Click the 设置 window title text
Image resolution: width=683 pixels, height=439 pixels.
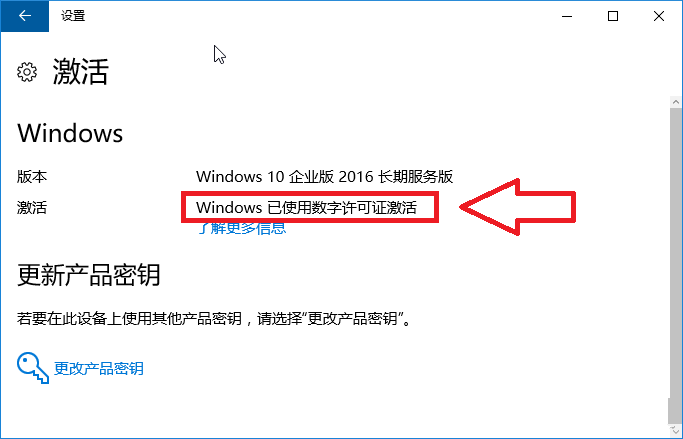click(x=73, y=16)
